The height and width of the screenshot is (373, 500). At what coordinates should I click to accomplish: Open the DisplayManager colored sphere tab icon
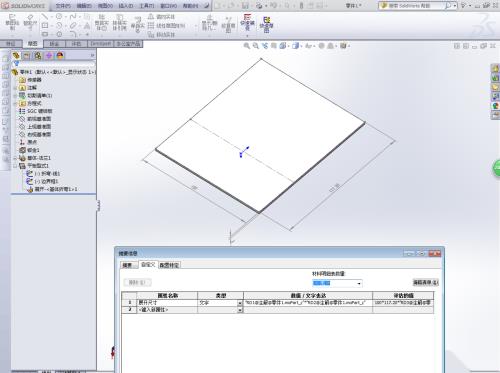coord(60,55)
